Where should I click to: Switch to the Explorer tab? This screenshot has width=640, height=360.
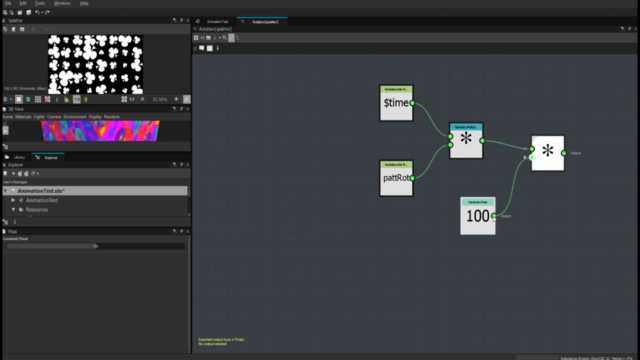pyautogui.click(x=48, y=157)
